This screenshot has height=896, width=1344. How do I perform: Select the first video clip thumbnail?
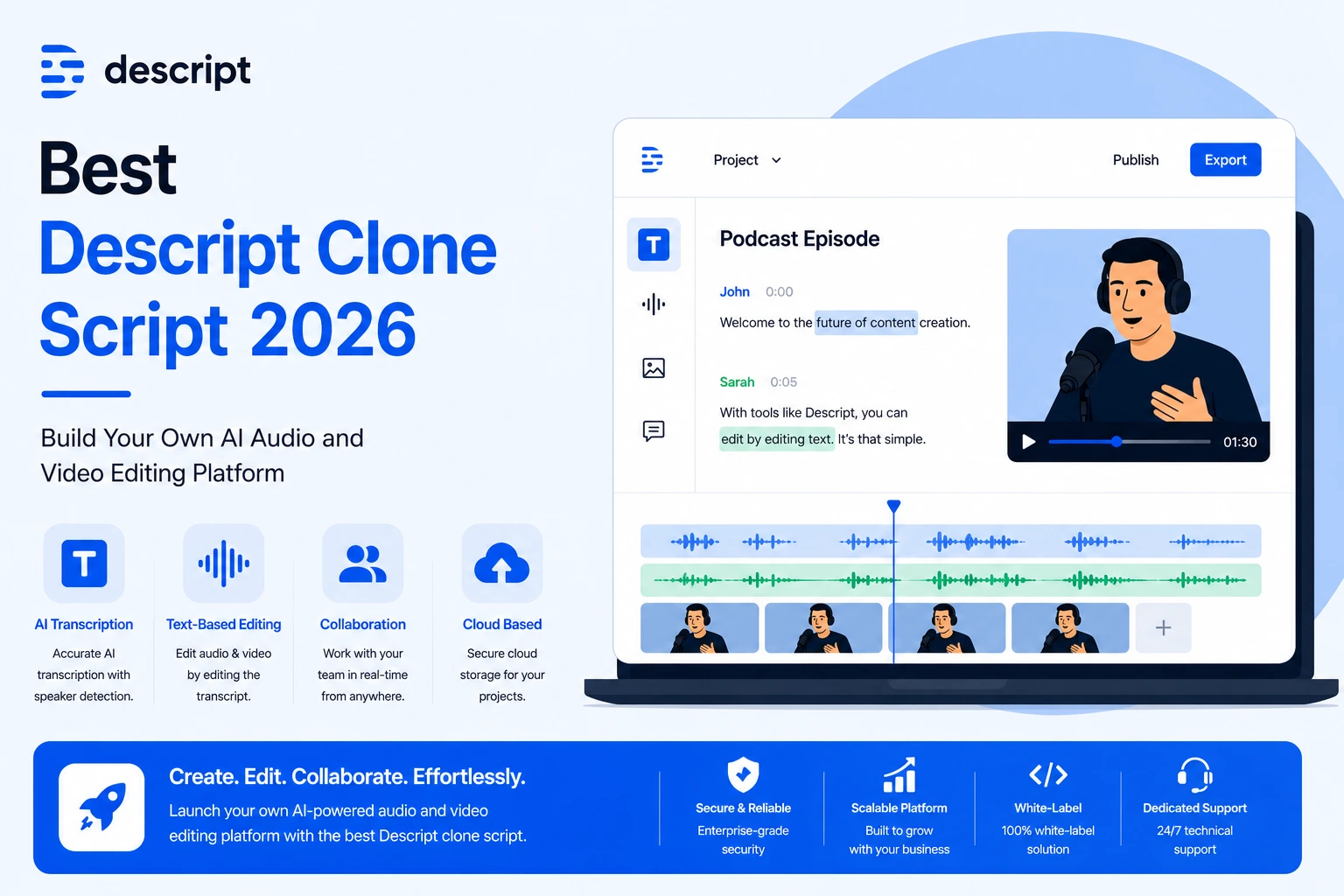coord(699,628)
